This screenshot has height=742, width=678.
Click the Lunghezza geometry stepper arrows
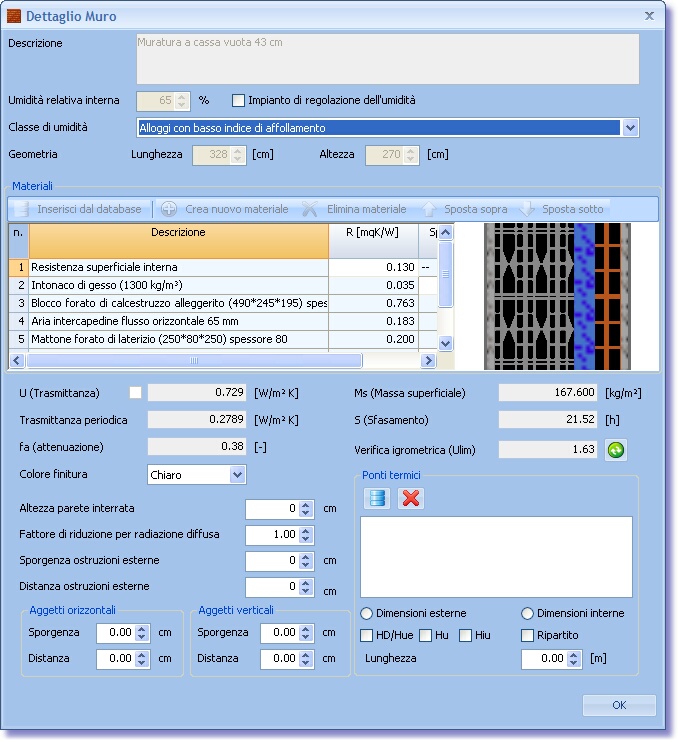coord(238,155)
